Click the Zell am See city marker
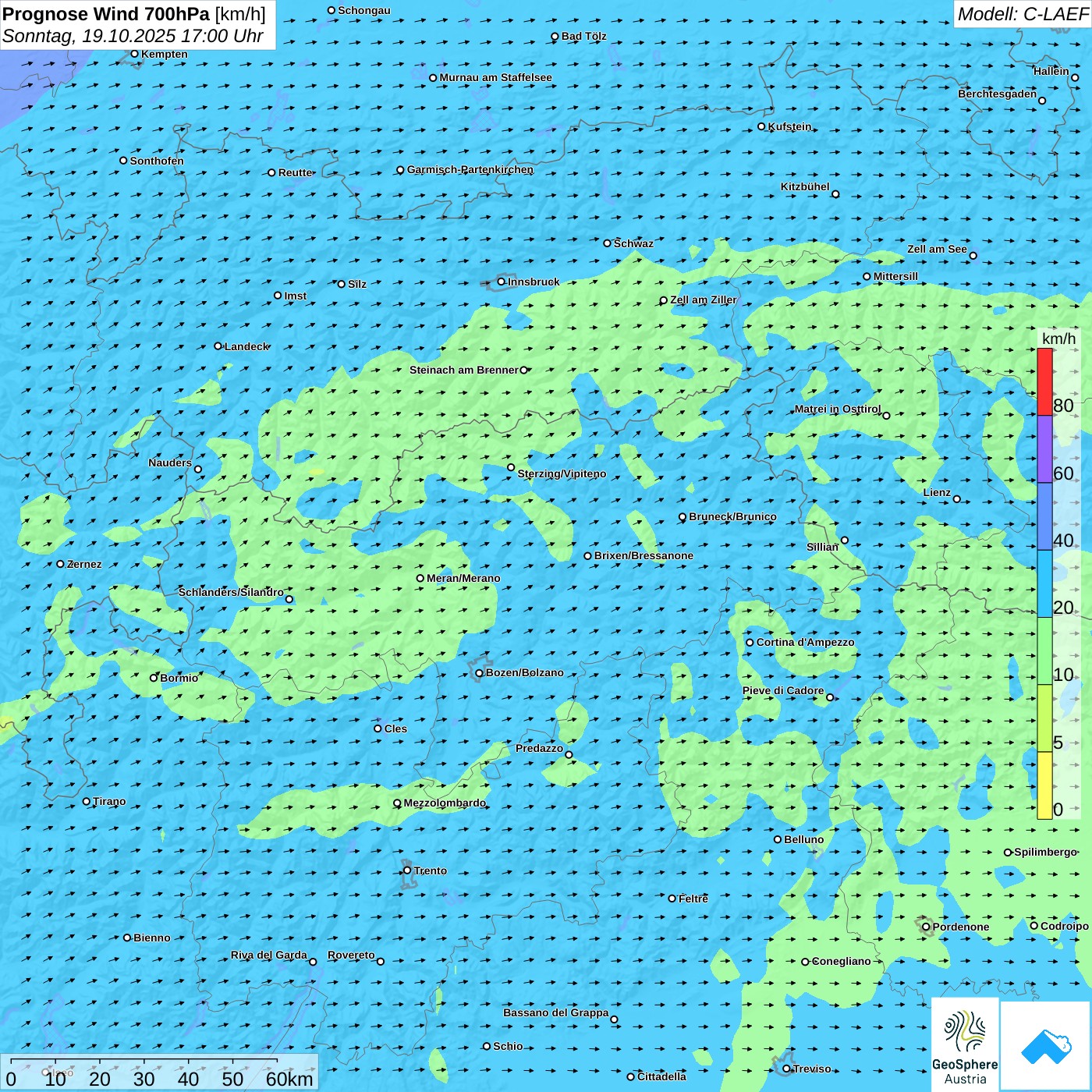Image resolution: width=1092 pixels, height=1092 pixels. [973, 255]
